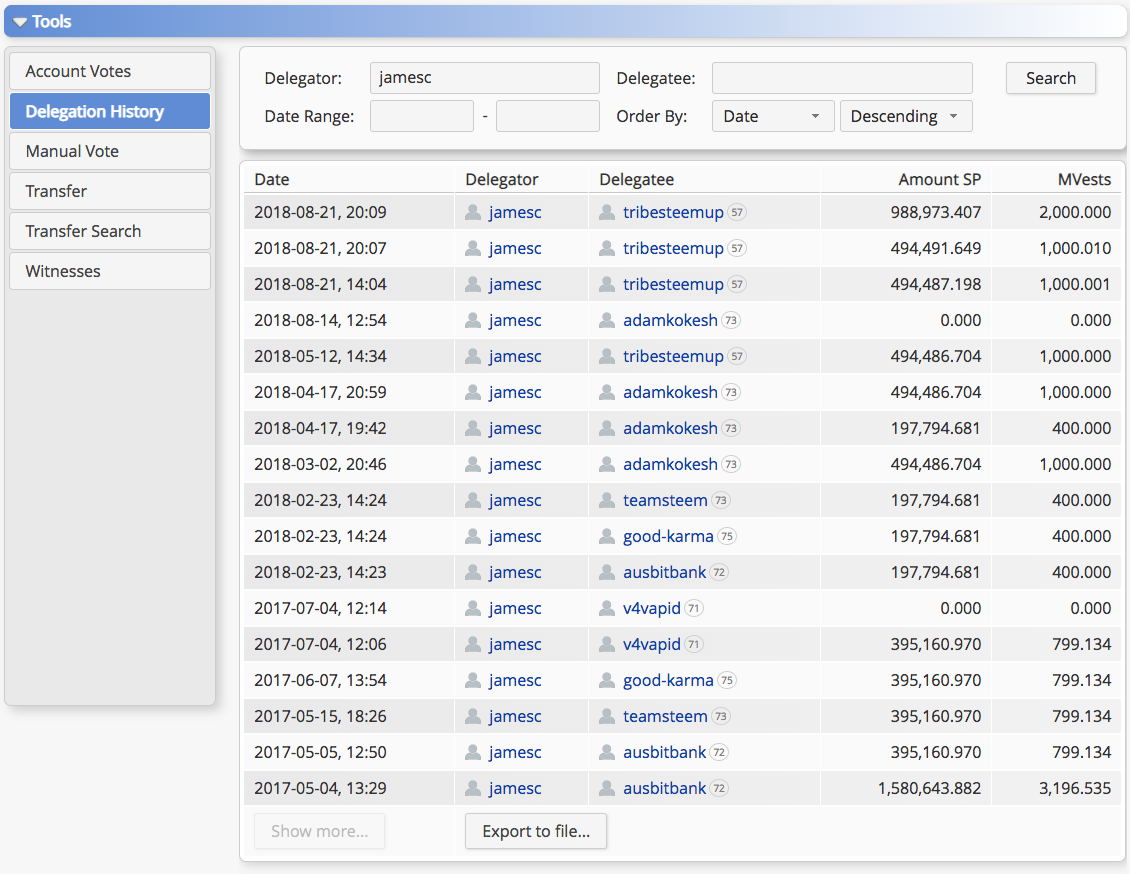Click ausbitbank avatar icon in 2017-05-04 row
Viewport: 1130px width, 874px height.
coord(607,788)
